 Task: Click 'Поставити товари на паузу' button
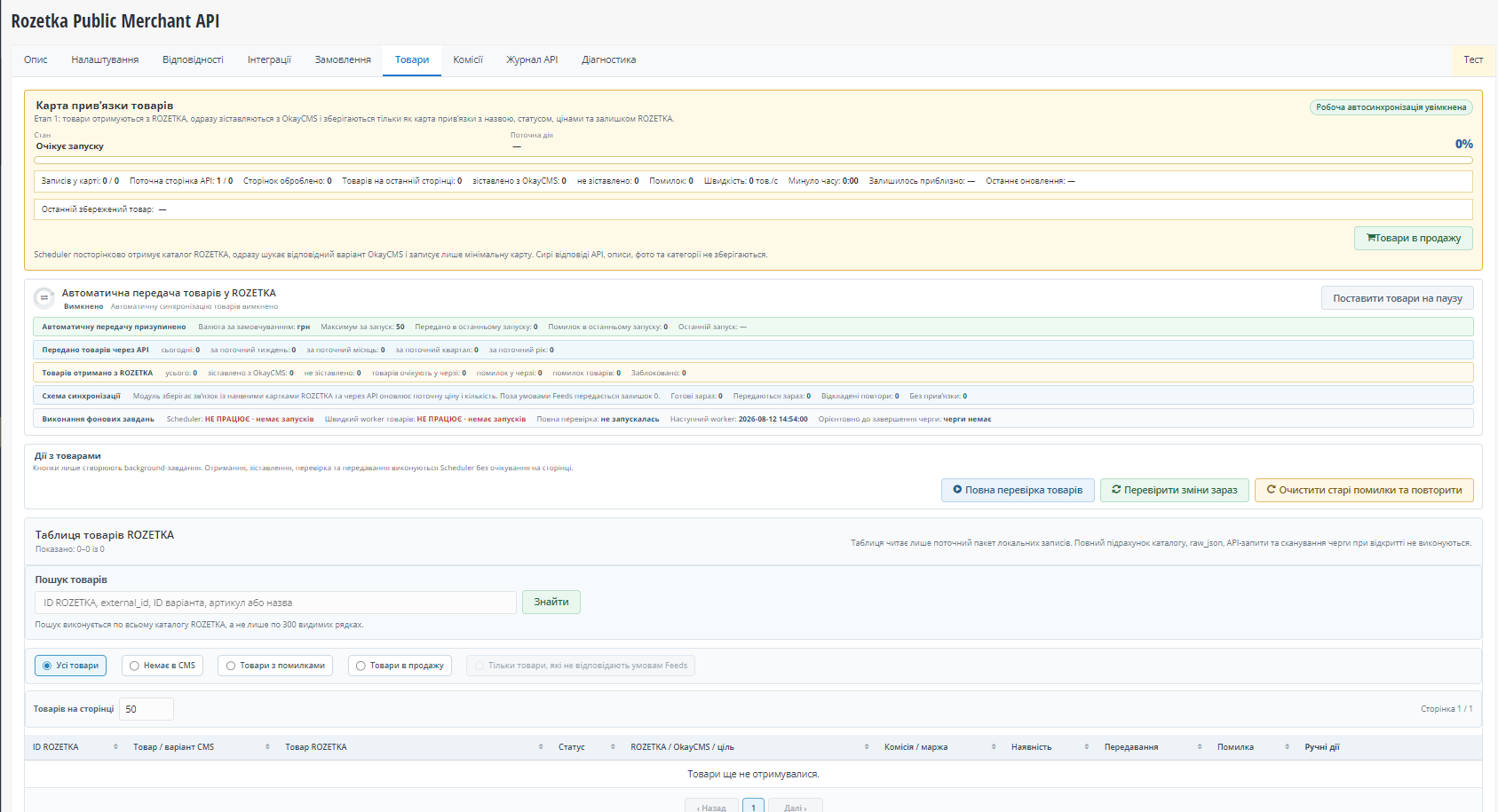pos(1398,298)
